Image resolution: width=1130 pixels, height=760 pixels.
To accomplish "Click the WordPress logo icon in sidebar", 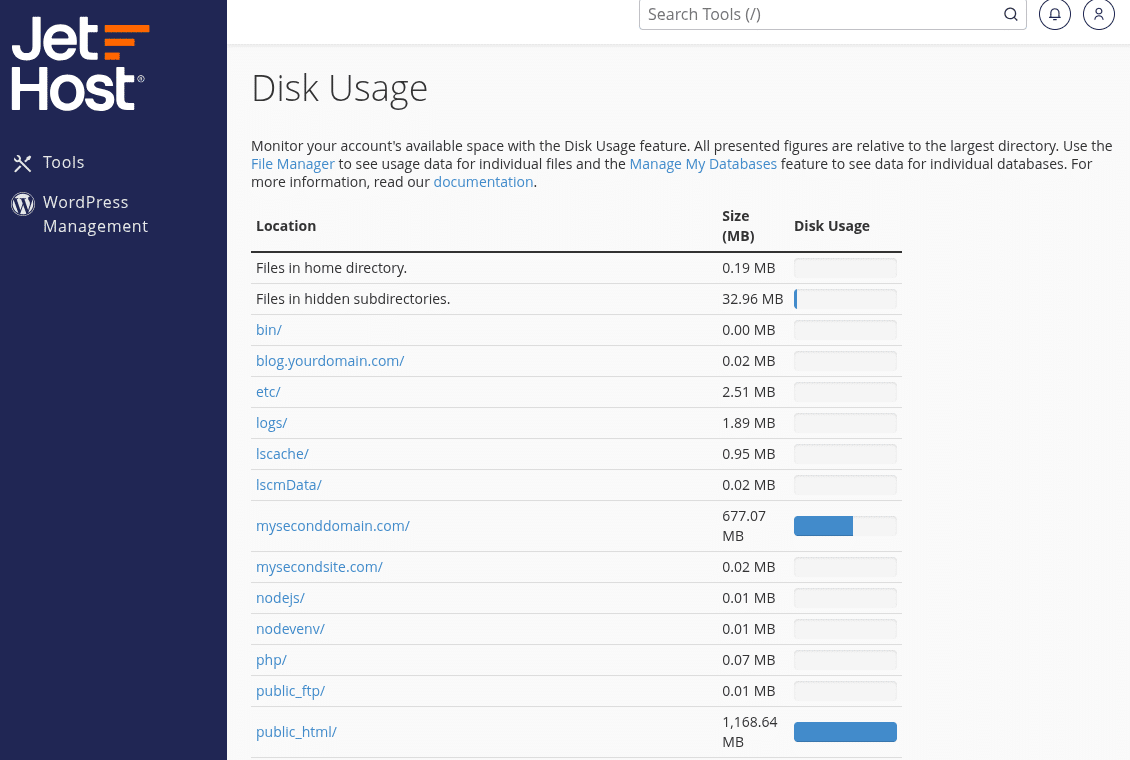I will (x=22, y=205).
